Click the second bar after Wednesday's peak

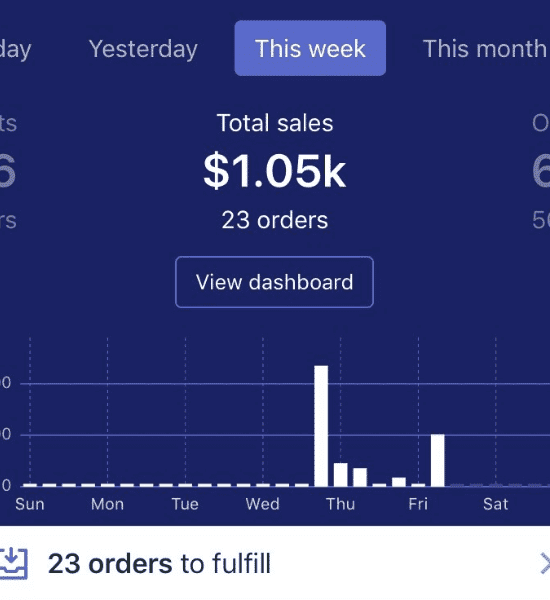click(341, 474)
